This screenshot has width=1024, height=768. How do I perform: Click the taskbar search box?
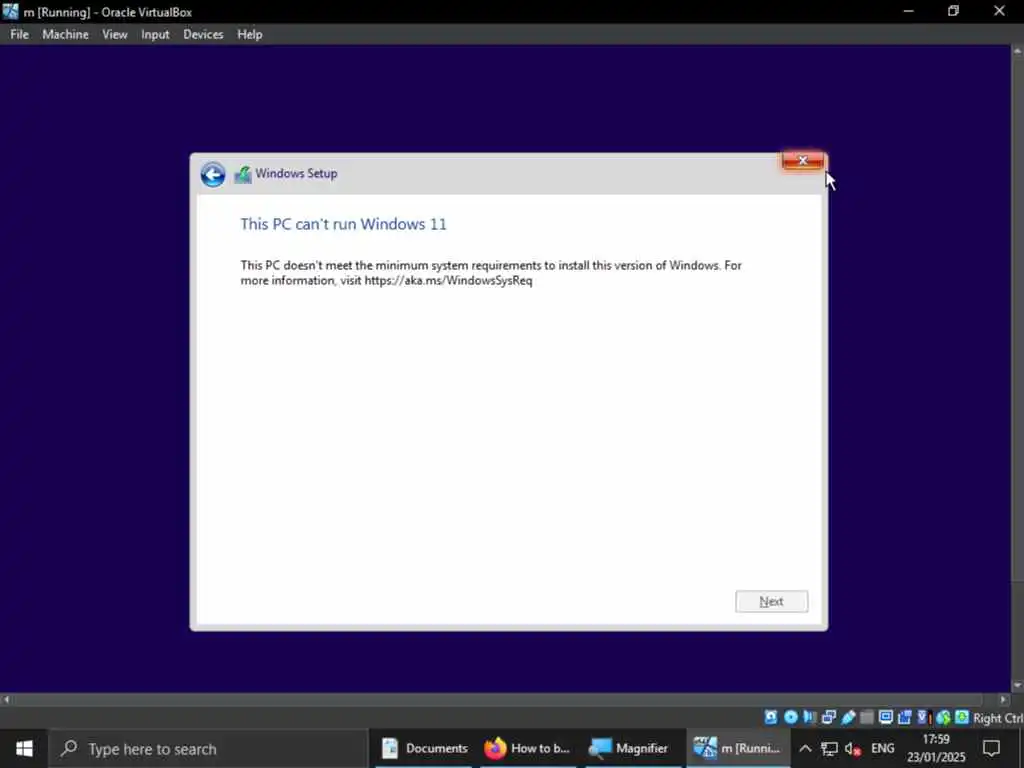pos(208,748)
